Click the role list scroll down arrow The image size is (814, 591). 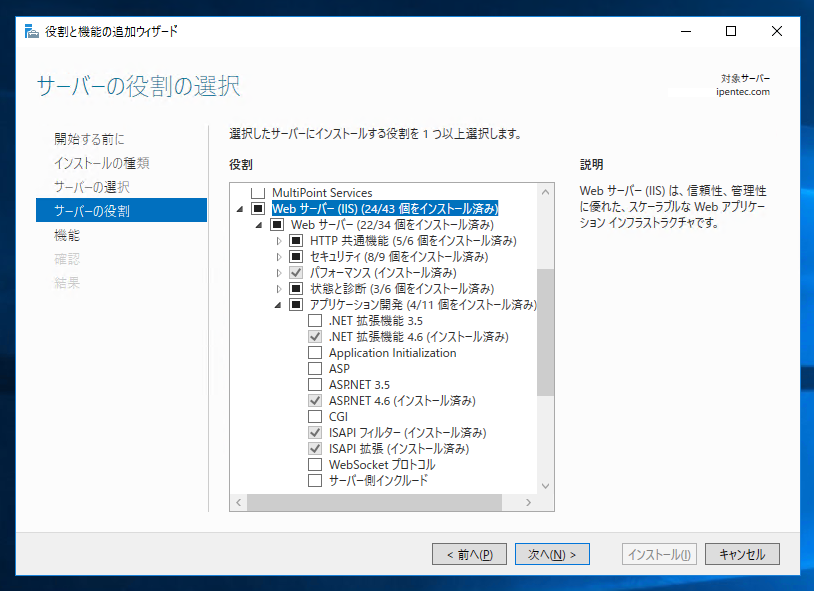pyautogui.click(x=545, y=486)
